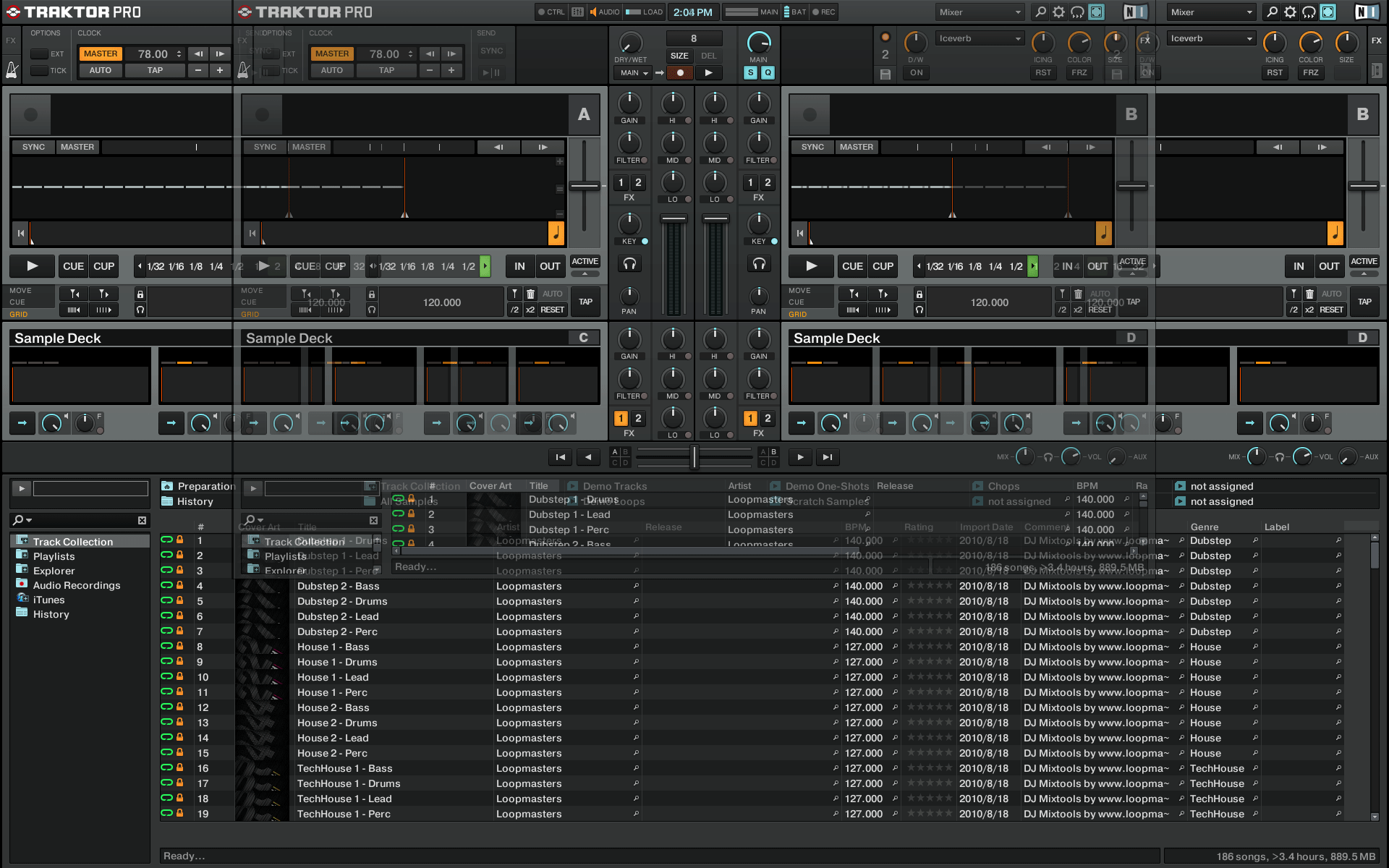Clear the browser search field with X
The width and height of the screenshot is (1389, 868).
point(142,520)
